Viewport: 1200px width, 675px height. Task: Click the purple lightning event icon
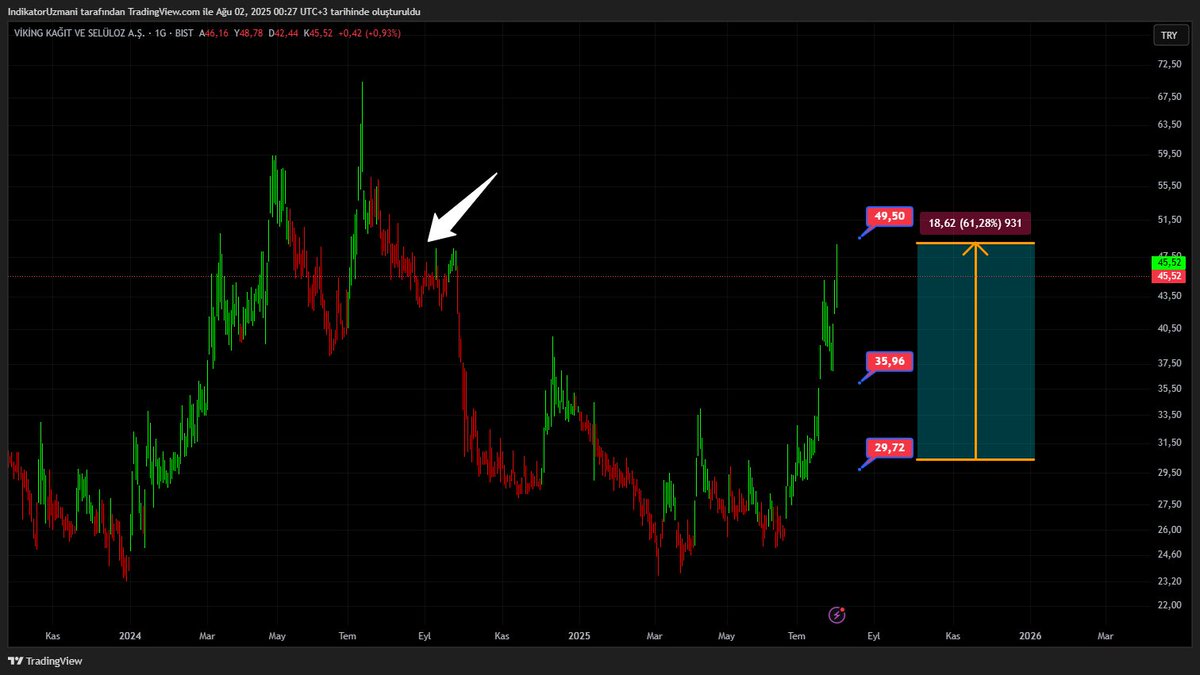coord(838,613)
